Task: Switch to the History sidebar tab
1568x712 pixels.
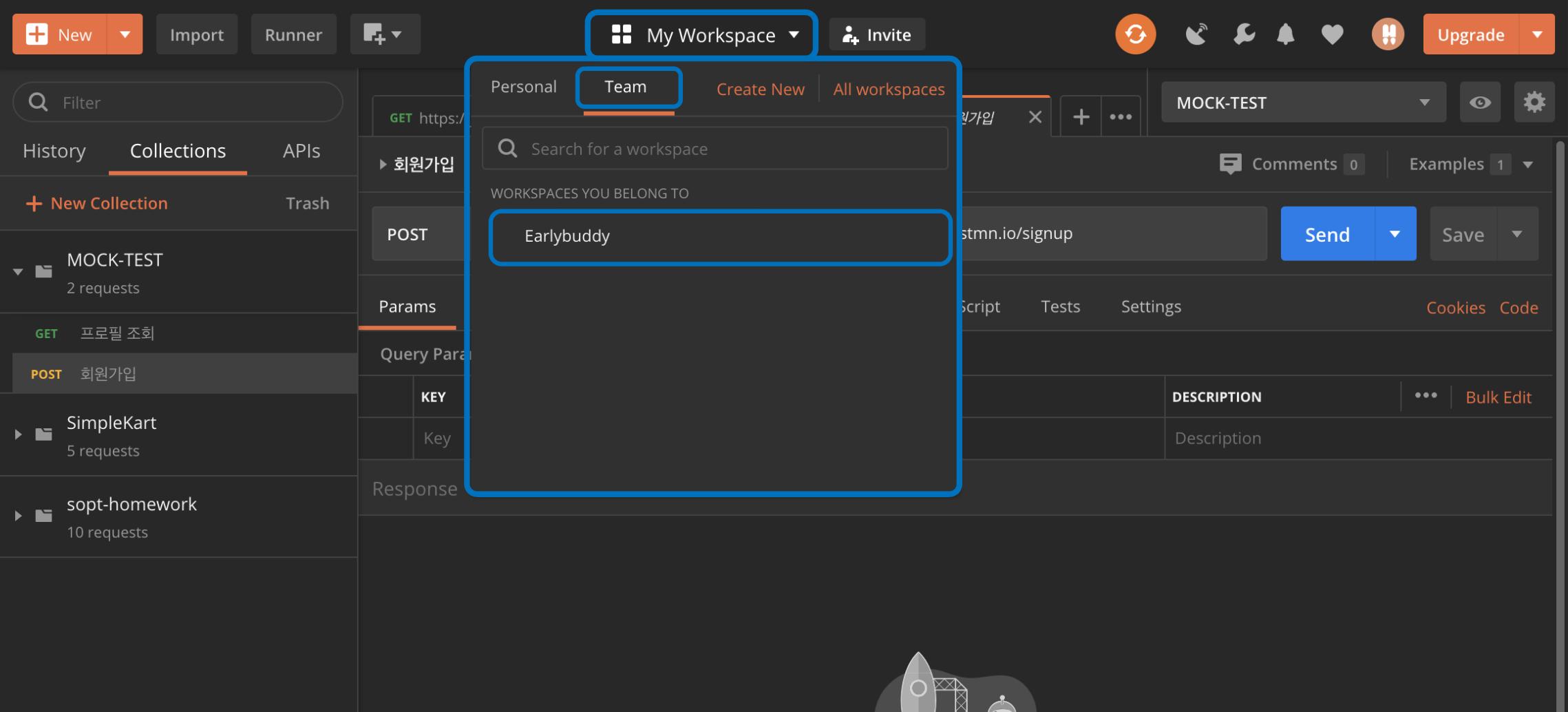Action: (54, 151)
